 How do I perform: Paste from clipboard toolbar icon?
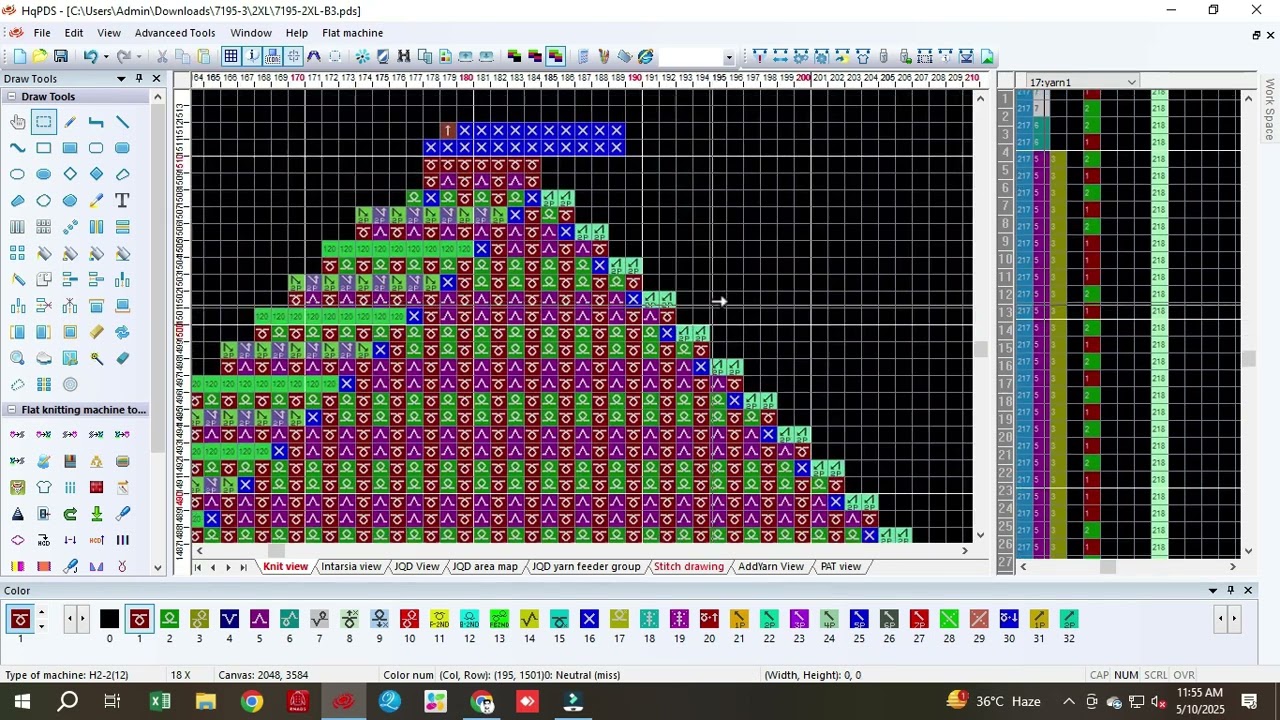coord(204,57)
